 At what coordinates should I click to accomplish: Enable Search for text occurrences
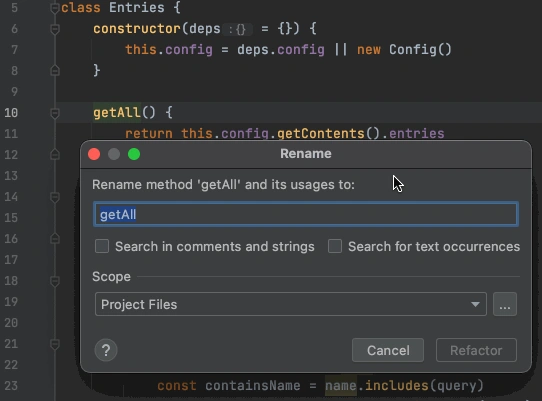335,246
